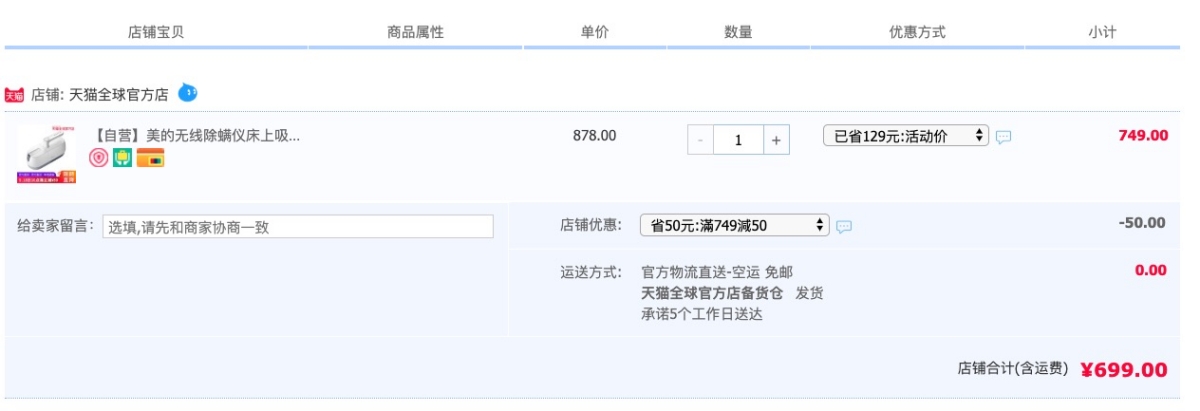This screenshot has width=1200, height=411.
Task: Click the green service badge icon
Action: coord(123,158)
